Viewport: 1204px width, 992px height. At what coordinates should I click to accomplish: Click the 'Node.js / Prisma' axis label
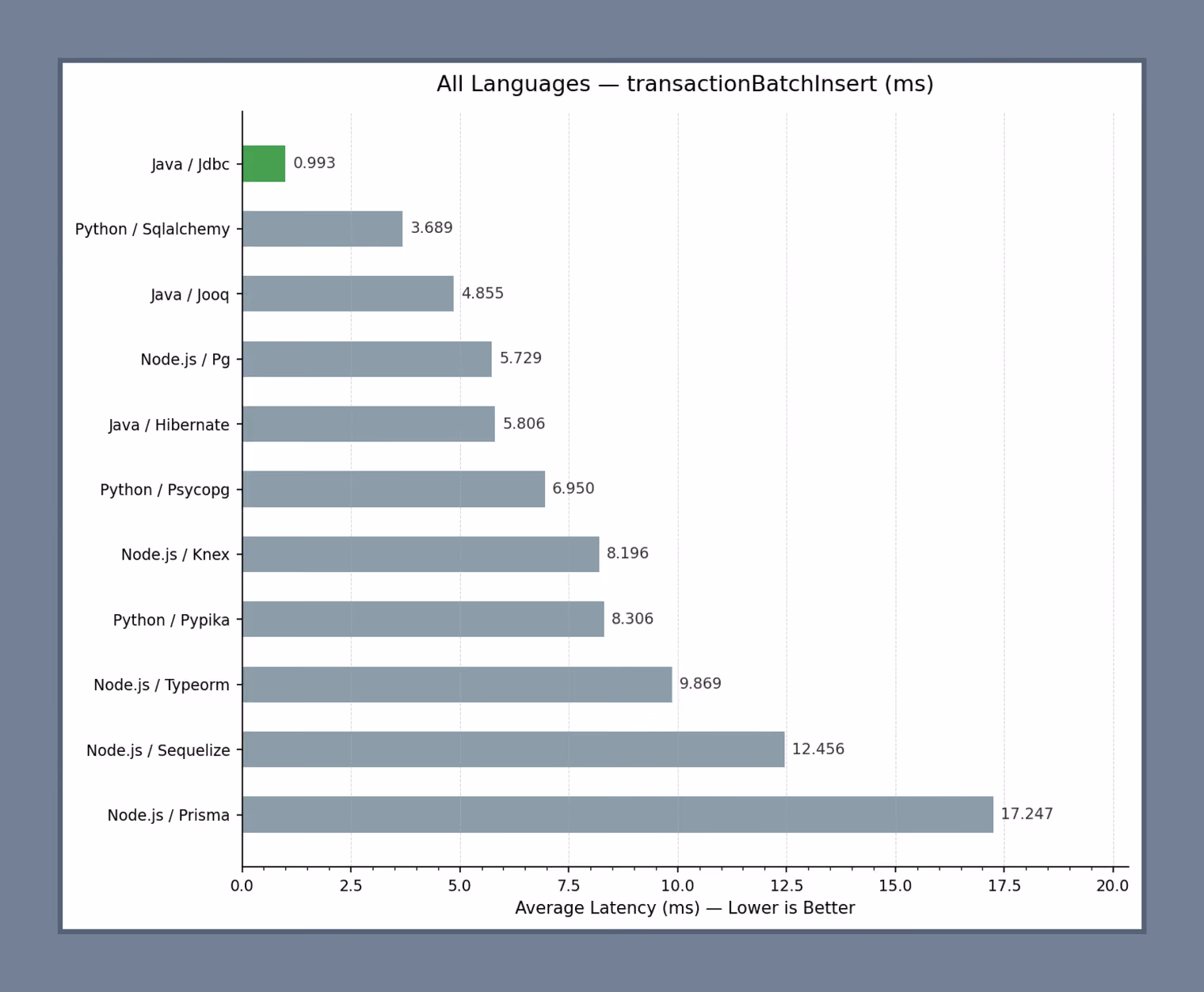pyautogui.click(x=169, y=815)
